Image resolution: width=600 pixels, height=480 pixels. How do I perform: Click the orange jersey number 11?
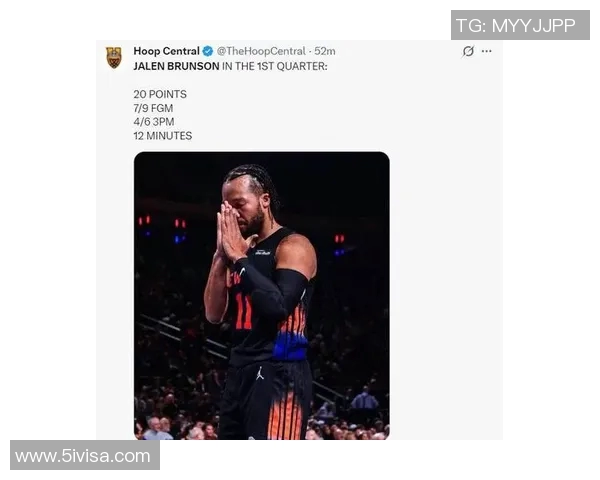pyautogui.click(x=244, y=312)
